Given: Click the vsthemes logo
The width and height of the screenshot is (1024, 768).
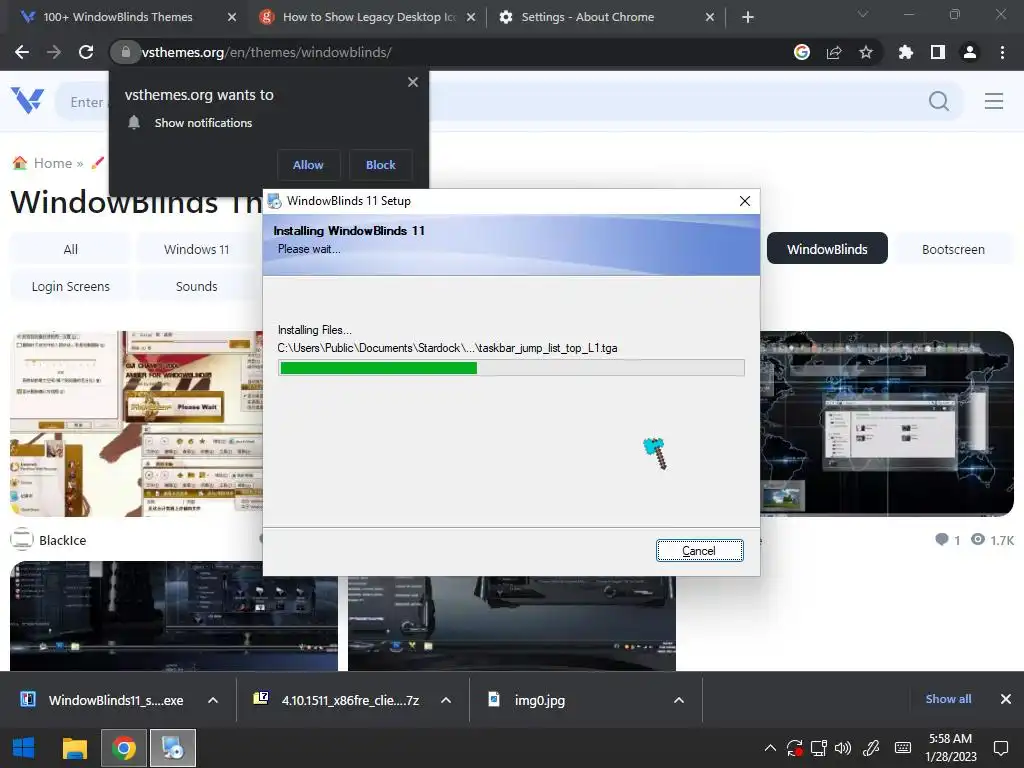Looking at the screenshot, I should [x=27, y=101].
